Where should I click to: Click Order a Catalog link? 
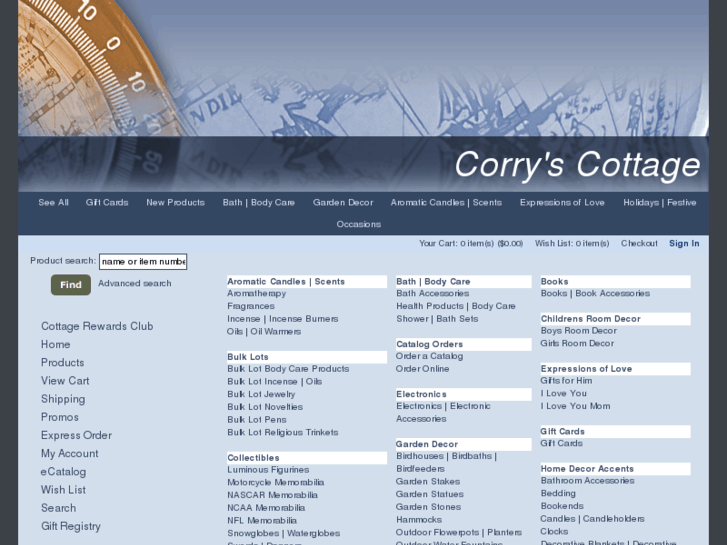pyautogui.click(x=429, y=356)
